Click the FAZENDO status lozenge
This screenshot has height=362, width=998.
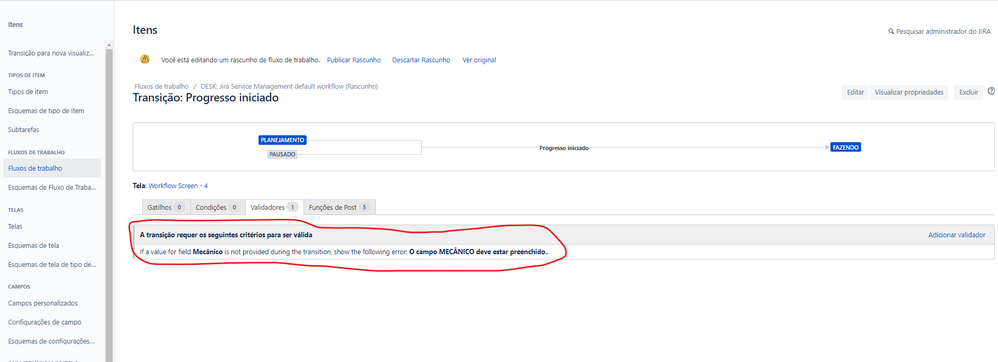[846, 147]
